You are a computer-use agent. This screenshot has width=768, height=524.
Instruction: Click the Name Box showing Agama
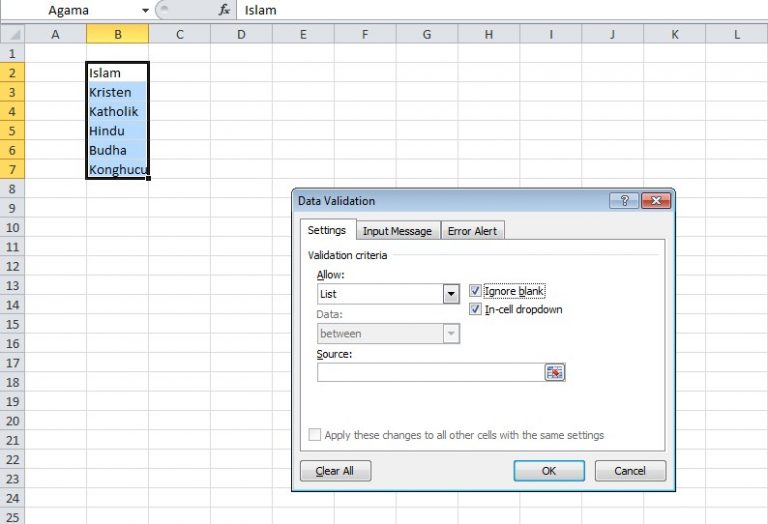pos(69,10)
